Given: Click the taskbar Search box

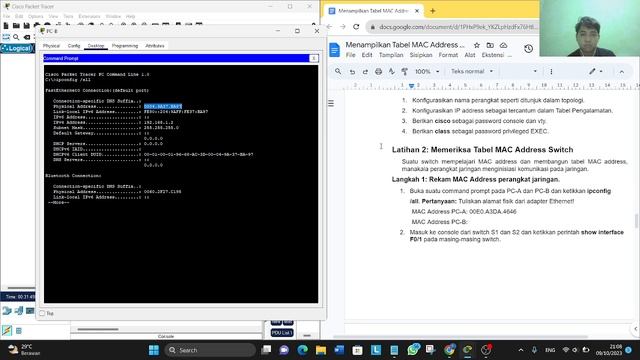Looking at the screenshot, I should coord(210,350).
